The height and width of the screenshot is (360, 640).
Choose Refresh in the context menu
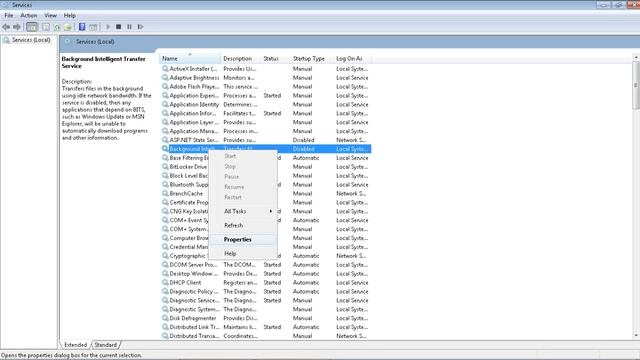[x=243, y=225]
